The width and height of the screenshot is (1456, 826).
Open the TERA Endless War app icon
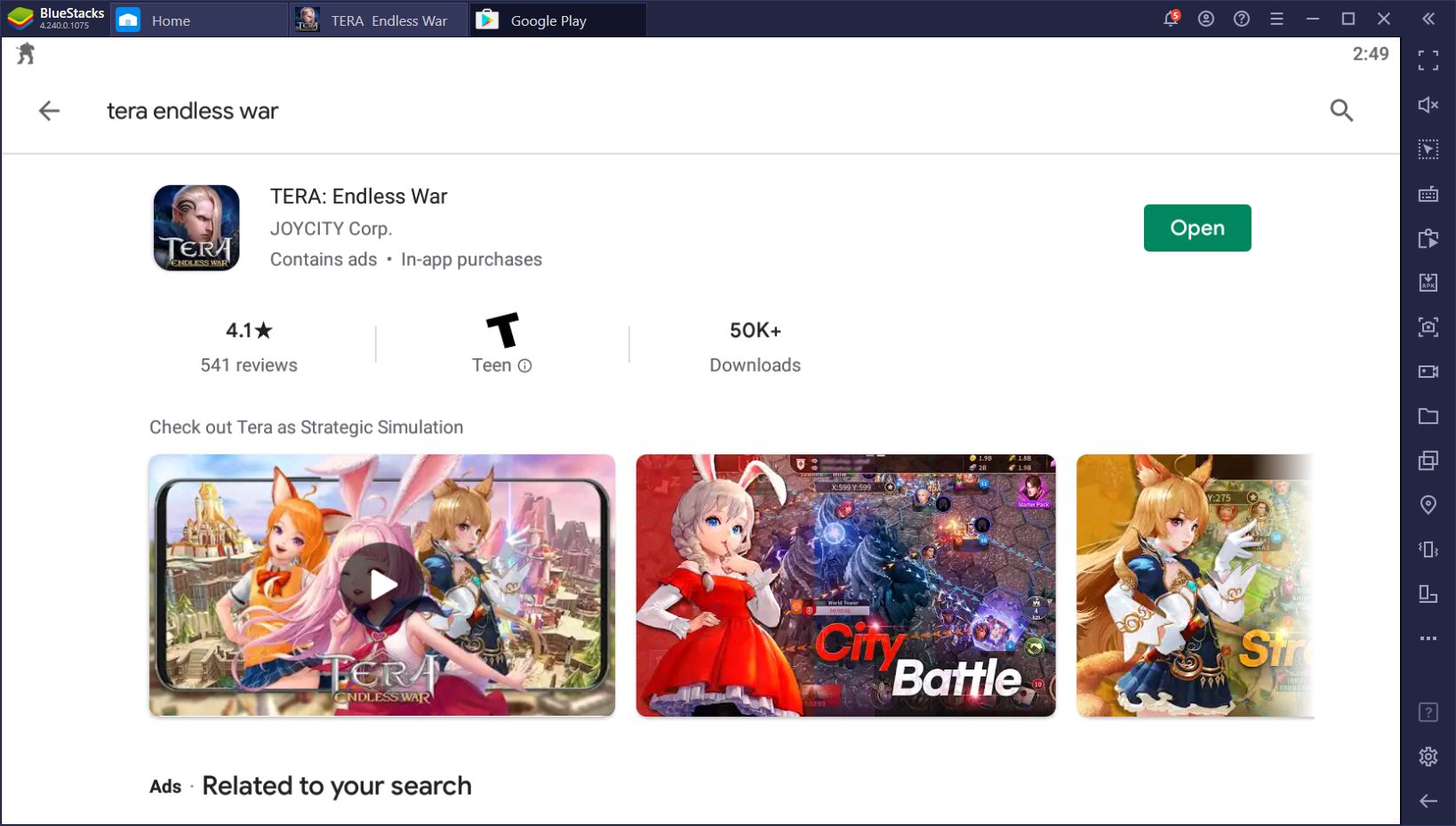pos(196,228)
